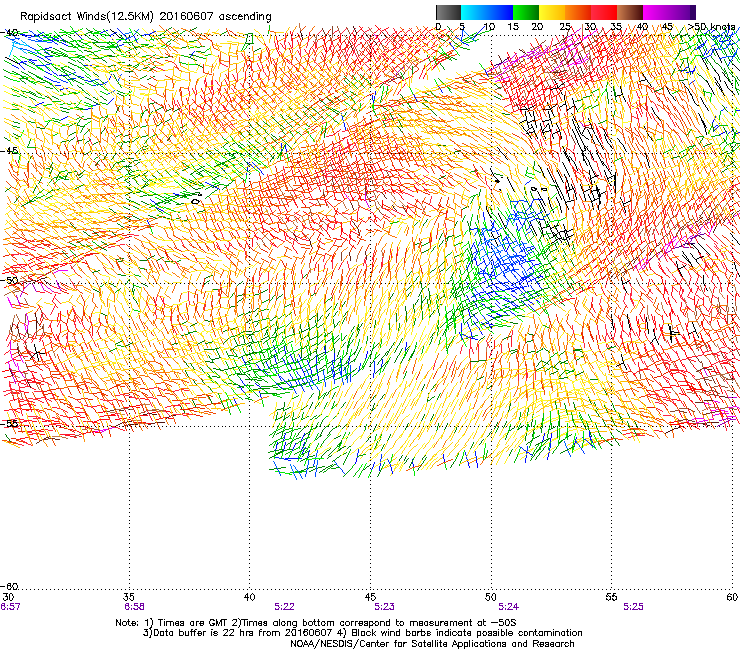Click the '25' legend scale label
This screenshot has width=740, height=650.
pos(565,27)
